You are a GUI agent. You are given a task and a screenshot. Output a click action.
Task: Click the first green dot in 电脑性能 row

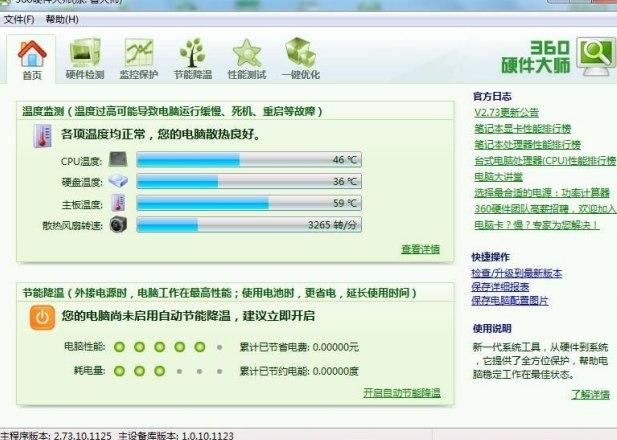coord(119,347)
